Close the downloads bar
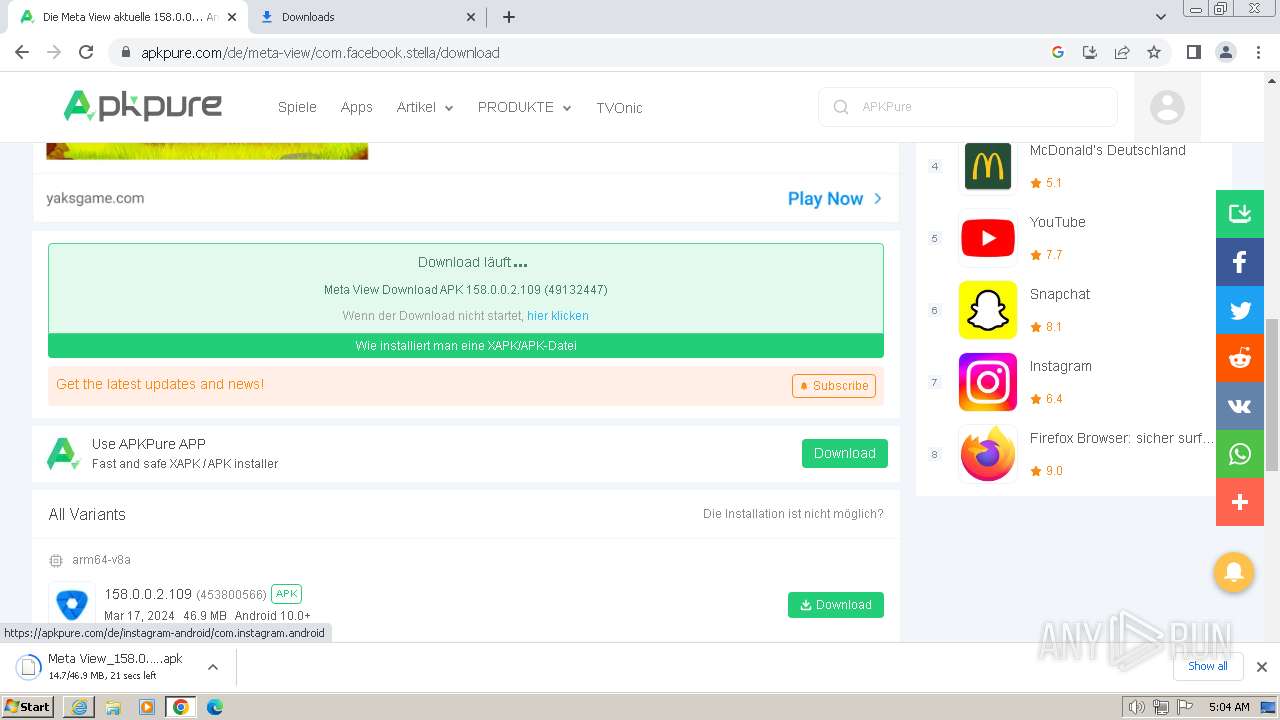This screenshot has height=720, width=1280. point(1261,667)
